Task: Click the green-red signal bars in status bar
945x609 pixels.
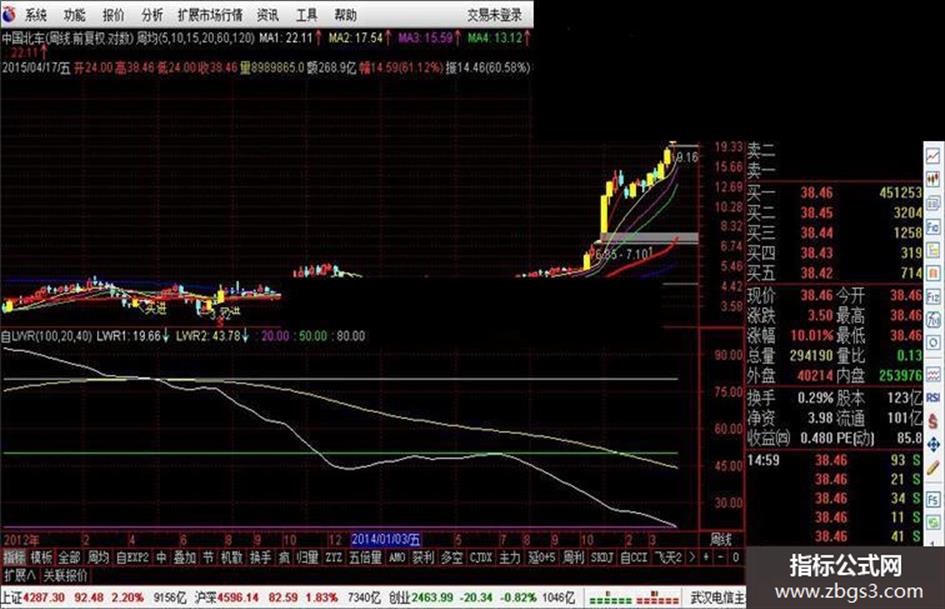Action: (x=633, y=598)
